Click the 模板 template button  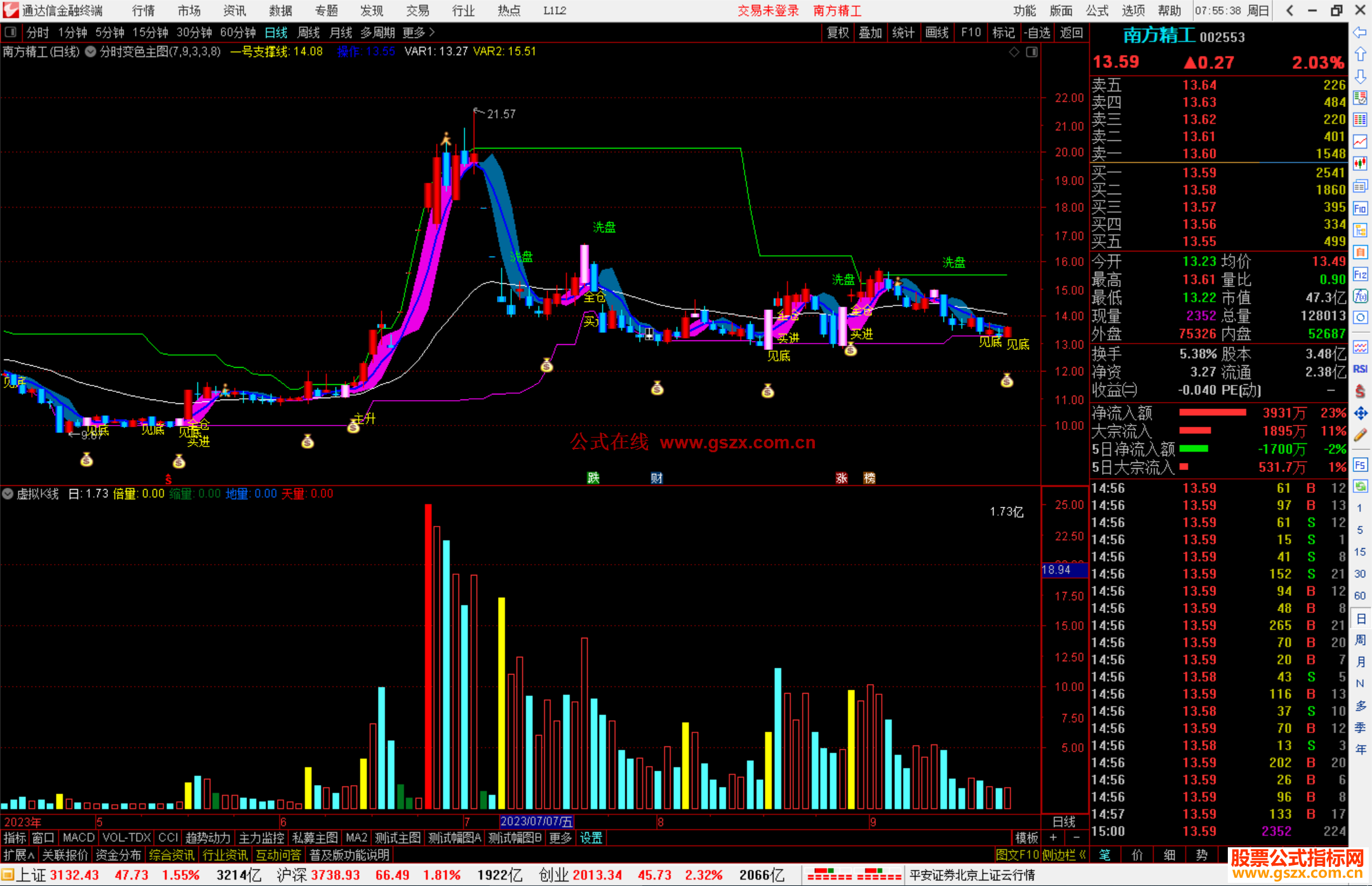tap(1026, 838)
